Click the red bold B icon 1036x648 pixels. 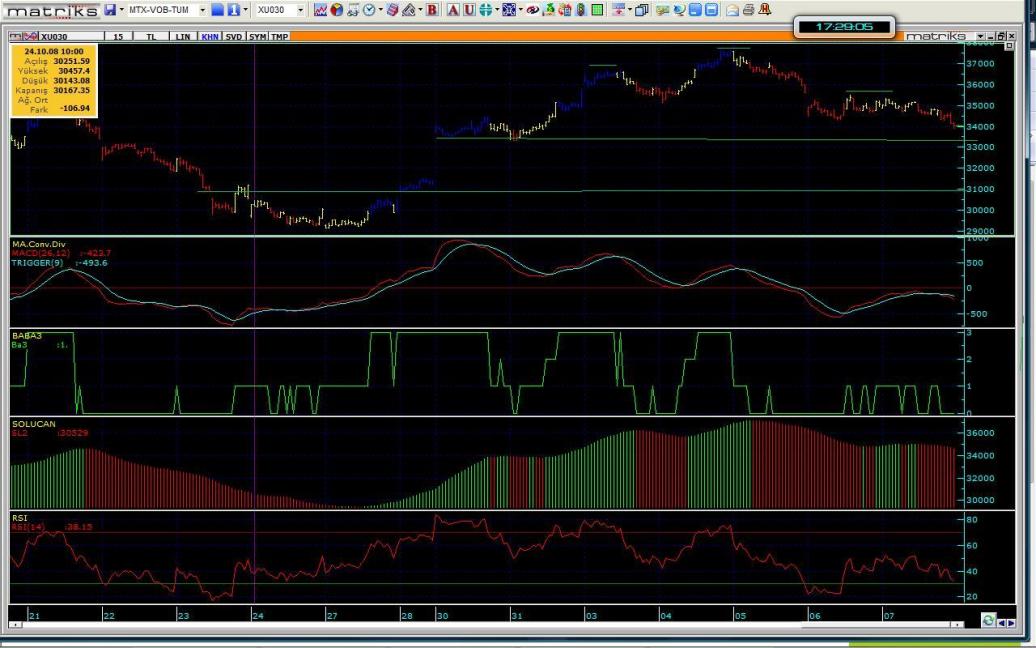(x=432, y=10)
